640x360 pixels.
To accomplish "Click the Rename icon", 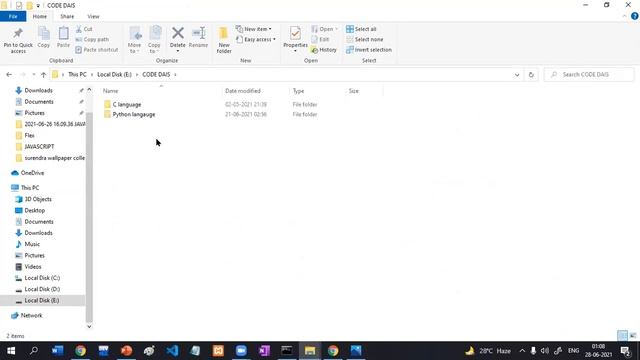I will coord(198,33).
